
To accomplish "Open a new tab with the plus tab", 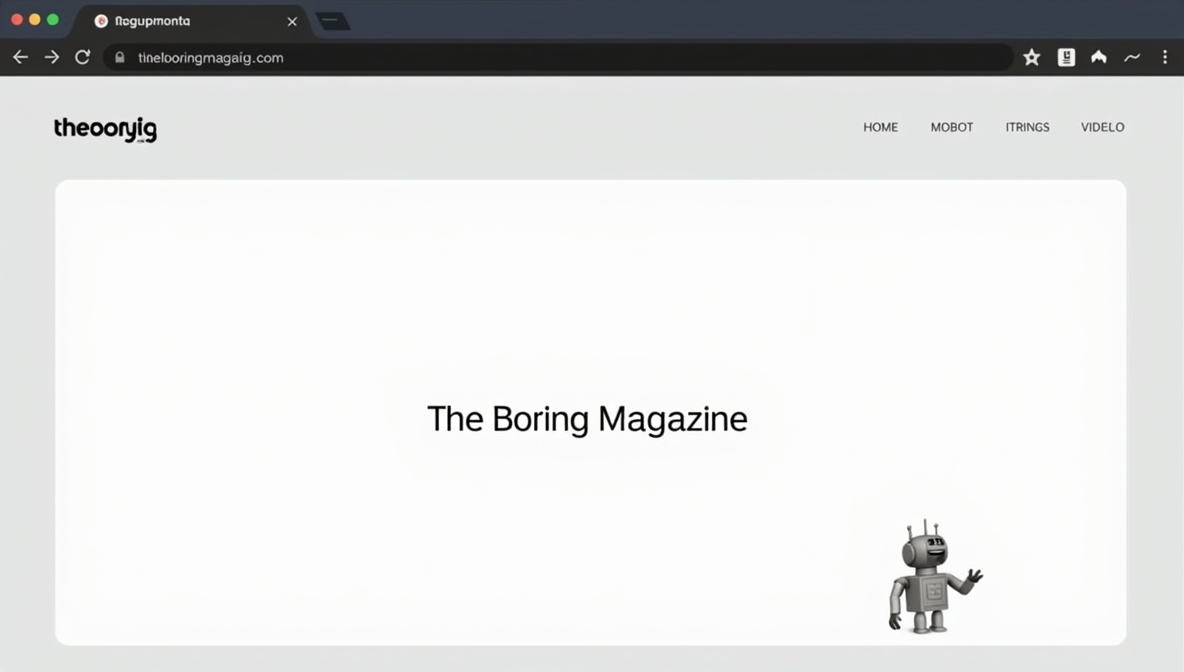I will tap(333, 20).
